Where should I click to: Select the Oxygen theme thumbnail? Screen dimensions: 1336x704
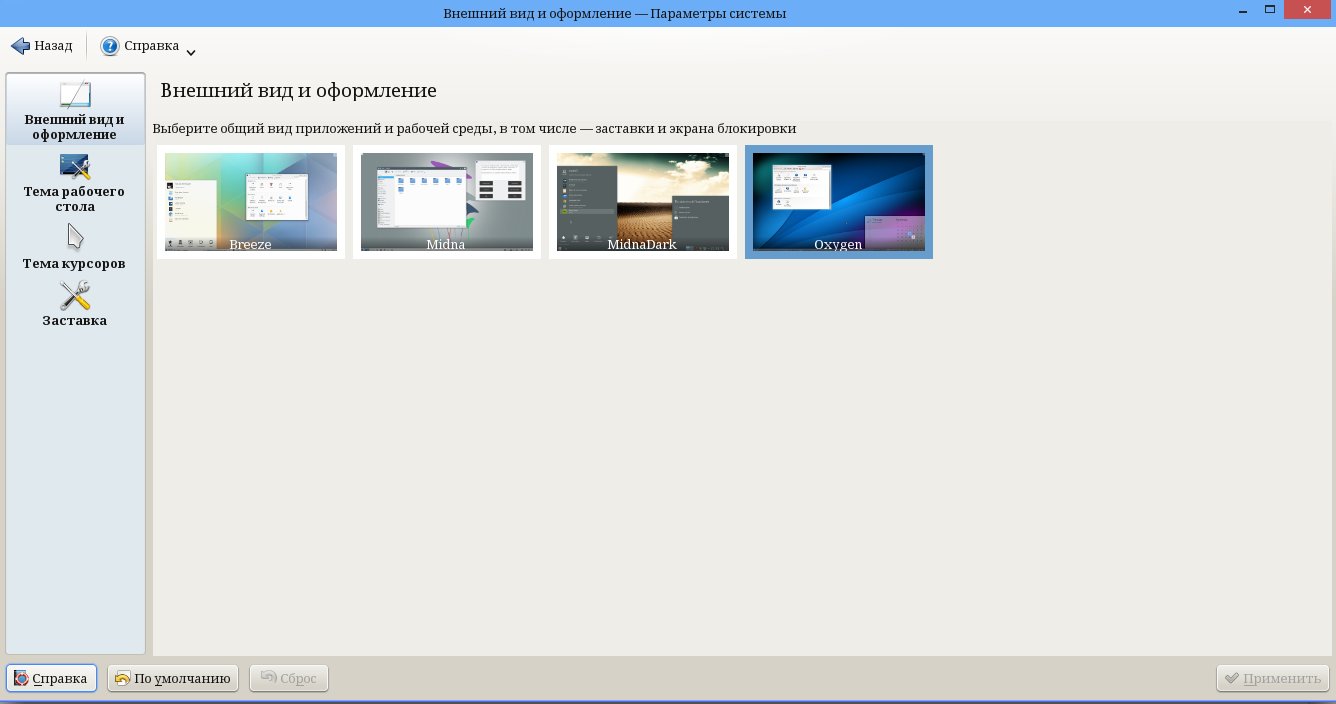839,202
